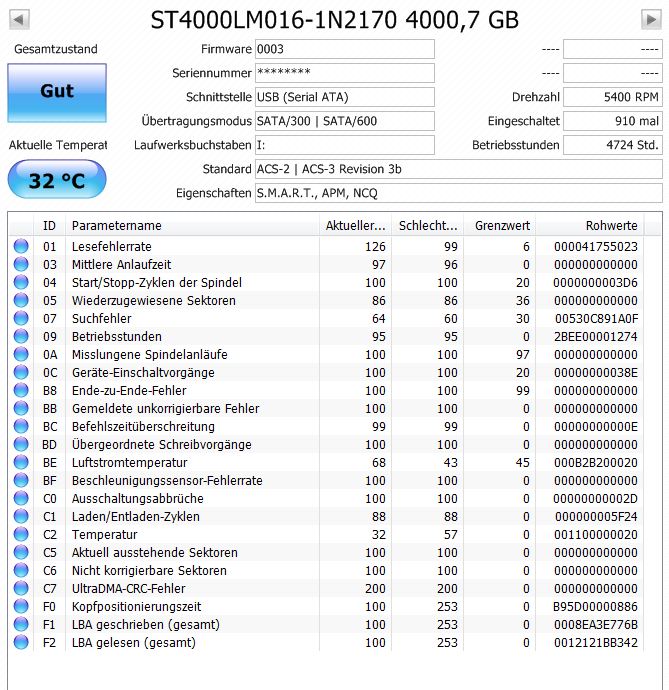Click the status orb for Luftstromtemperatur

(21, 462)
